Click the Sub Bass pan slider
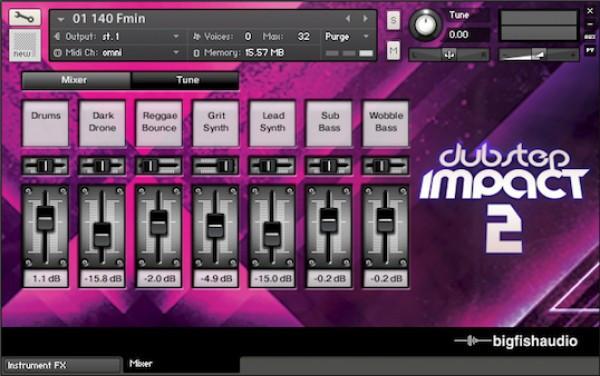The image size is (600, 376). point(329,166)
